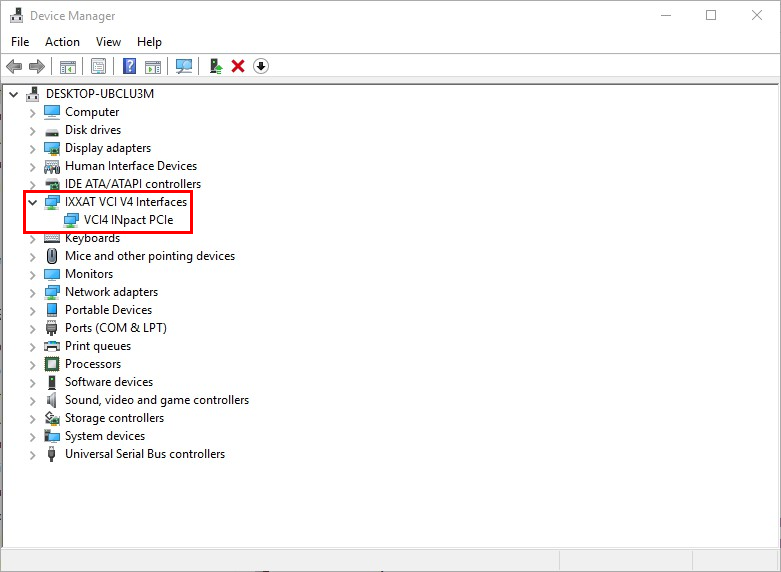Maximize the Device Manager window

point(711,15)
